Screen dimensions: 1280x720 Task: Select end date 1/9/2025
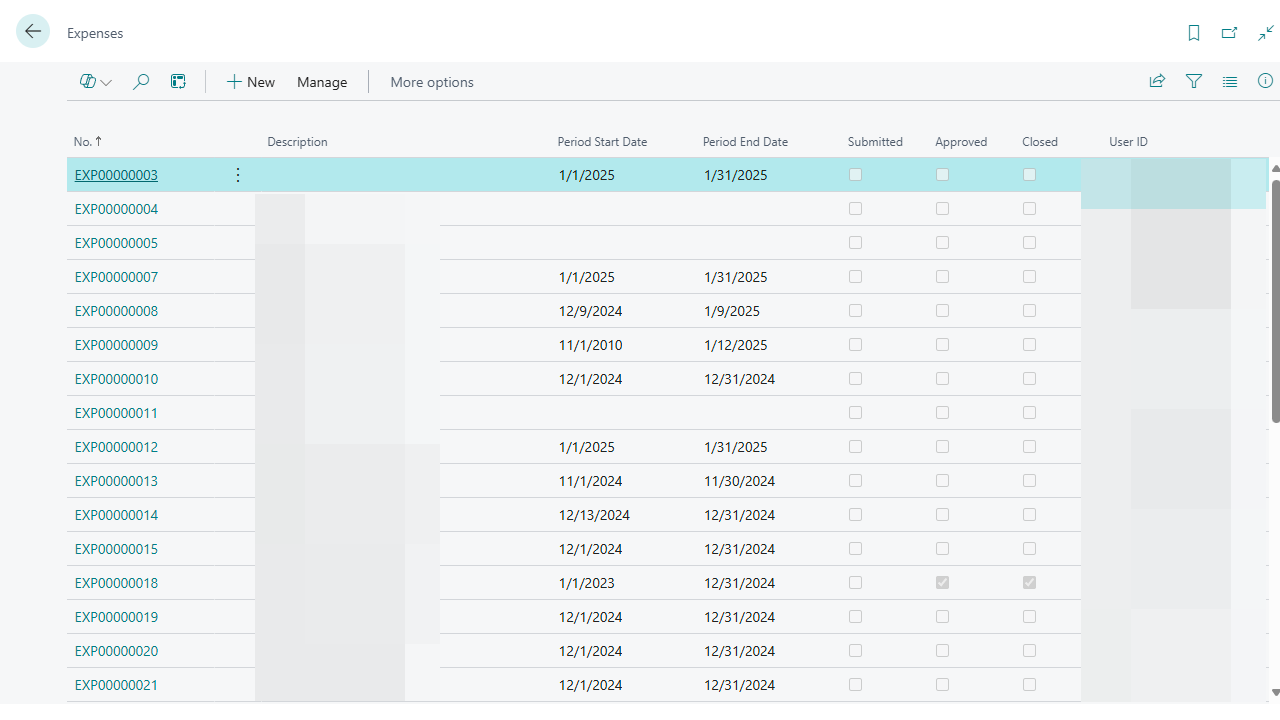(732, 311)
